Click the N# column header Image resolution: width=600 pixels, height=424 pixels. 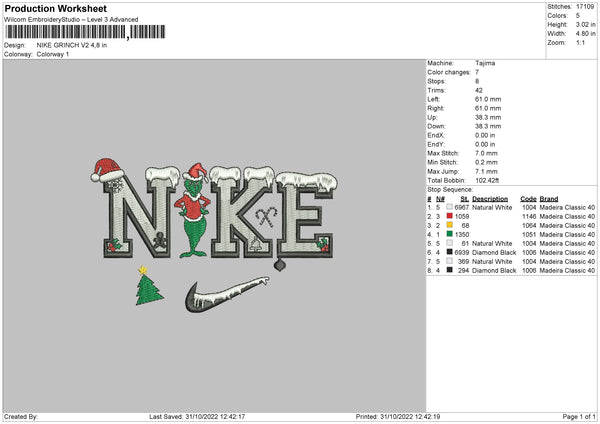pos(440,199)
